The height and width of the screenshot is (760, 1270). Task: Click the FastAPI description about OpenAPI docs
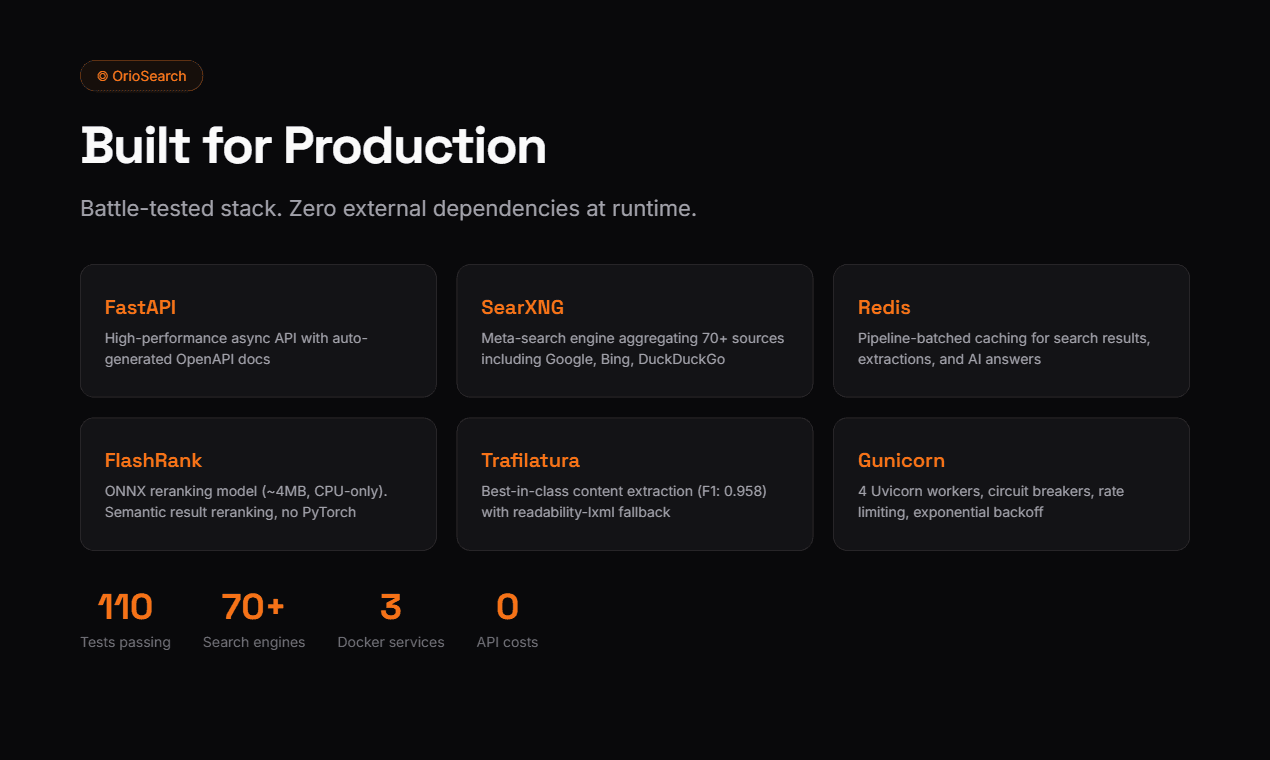click(236, 348)
